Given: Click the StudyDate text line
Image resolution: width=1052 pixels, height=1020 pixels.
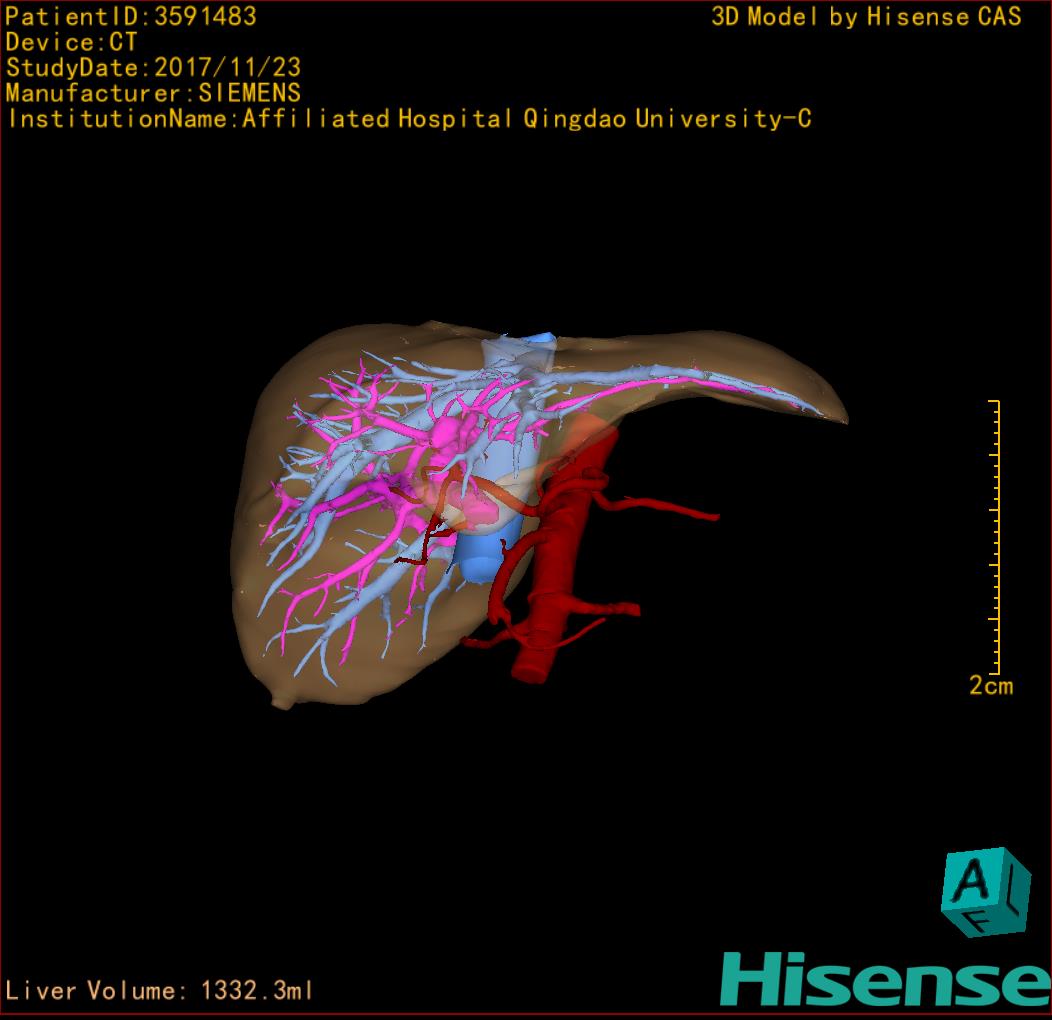Looking at the screenshot, I should [x=153, y=68].
